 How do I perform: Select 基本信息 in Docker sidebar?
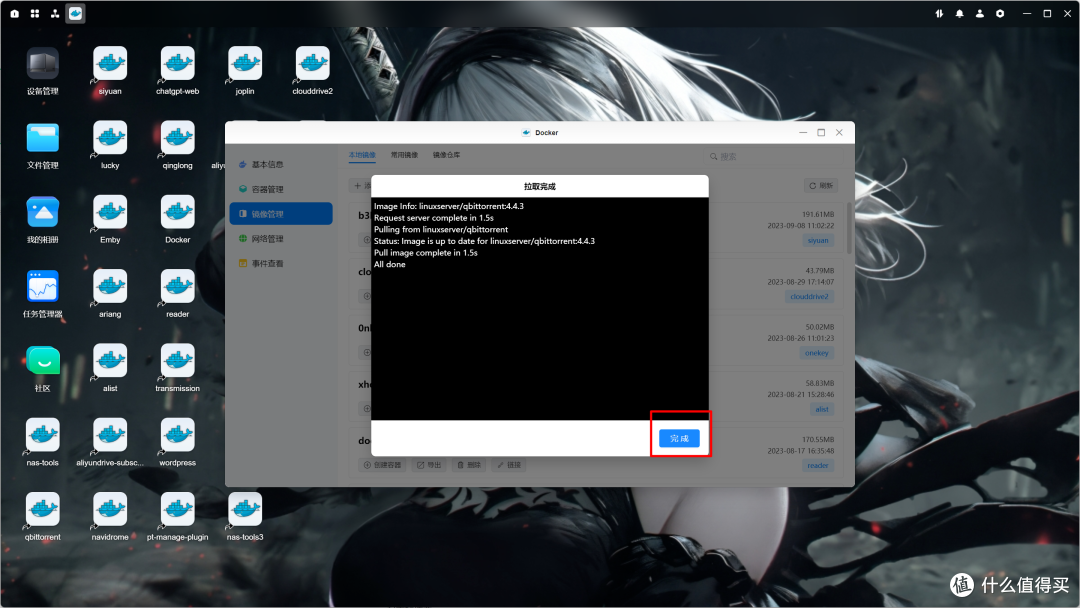pos(281,165)
